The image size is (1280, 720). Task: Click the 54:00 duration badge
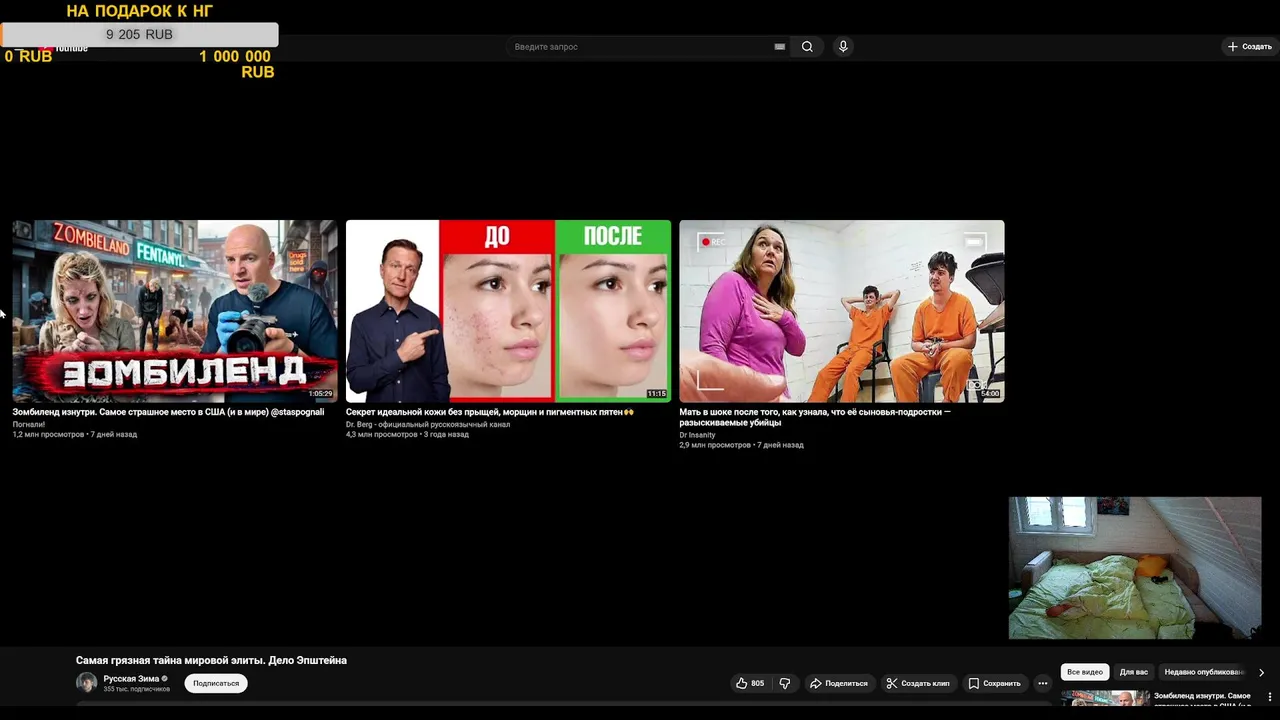[989, 394]
